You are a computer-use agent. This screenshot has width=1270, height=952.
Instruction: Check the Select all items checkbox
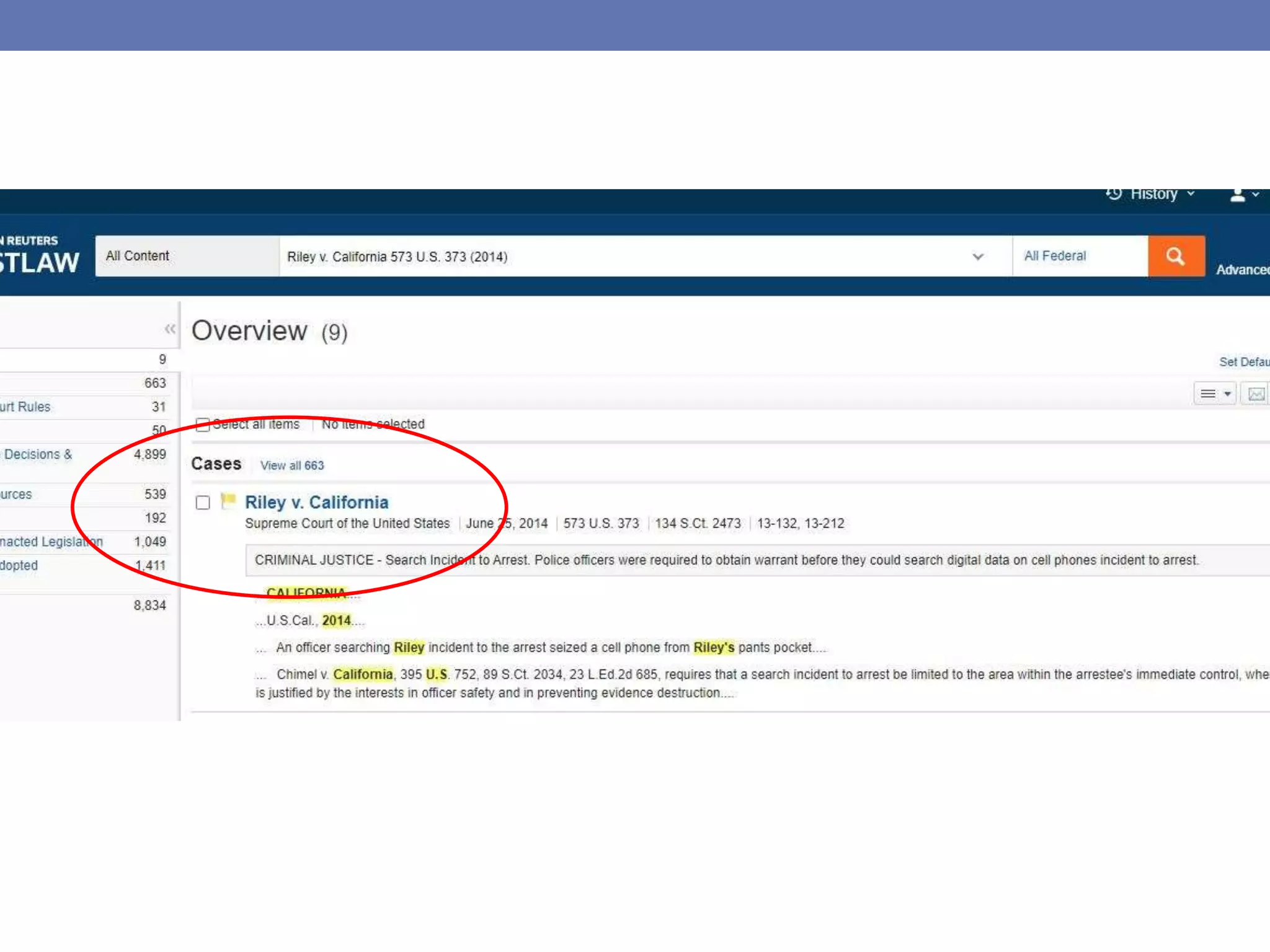pos(202,425)
